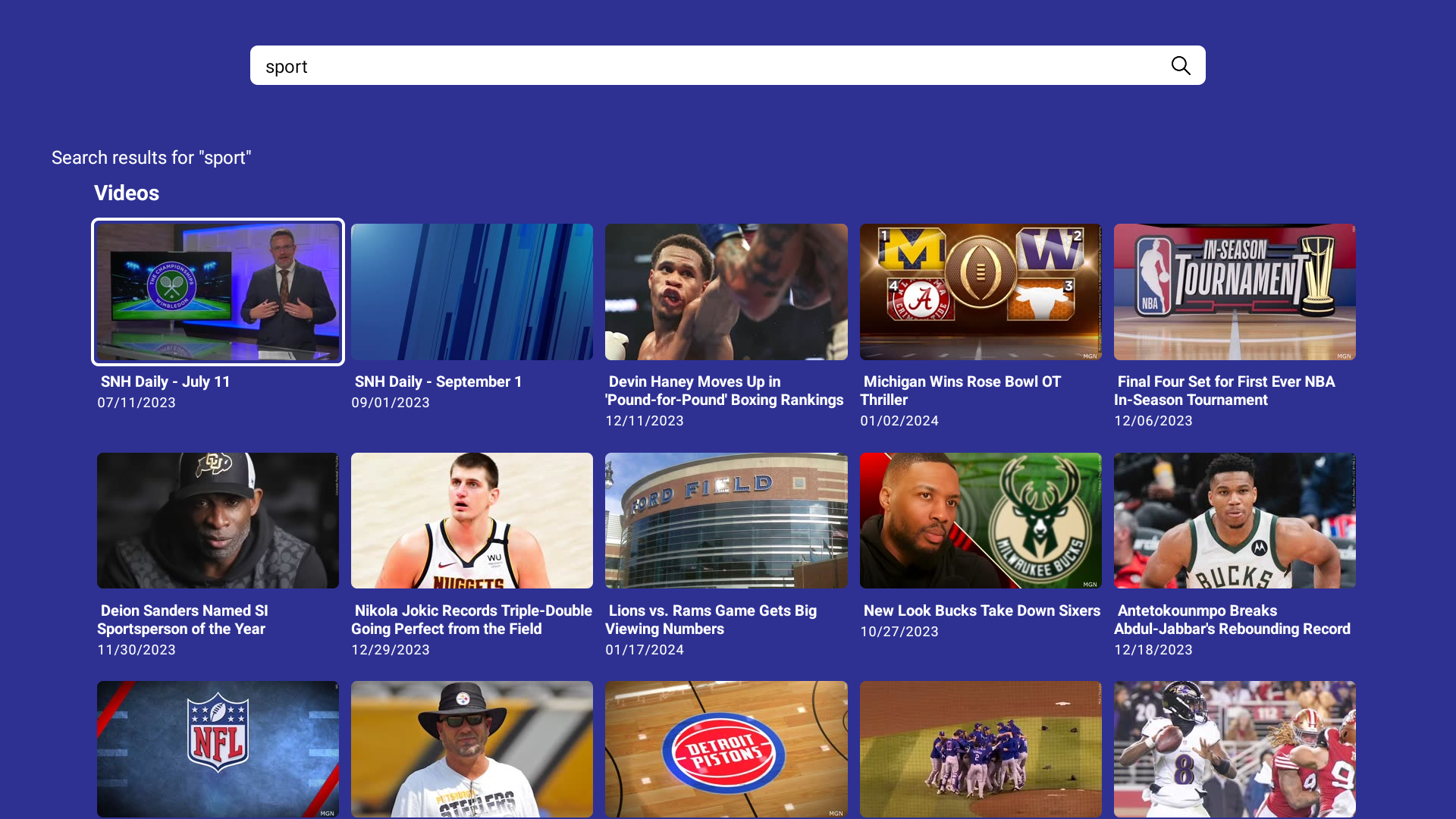Play the Deion Sanders Sportsperson video
The image size is (1456, 819).
[x=218, y=520]
